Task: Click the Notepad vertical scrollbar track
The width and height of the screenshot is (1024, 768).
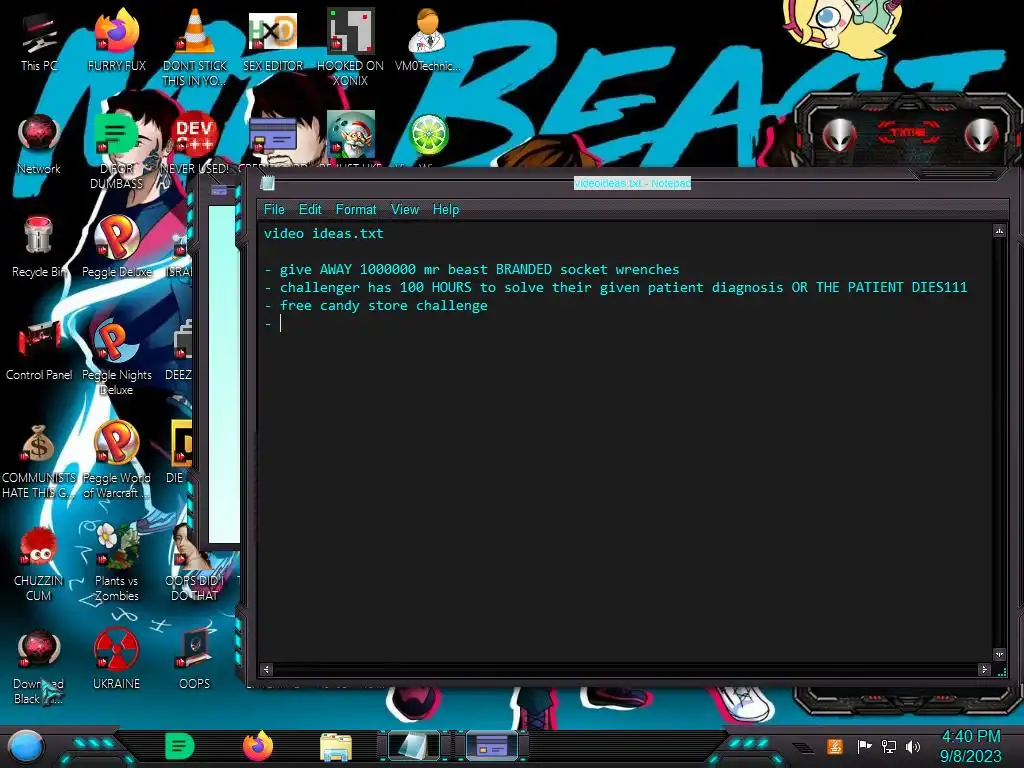Action: (999, 443)
